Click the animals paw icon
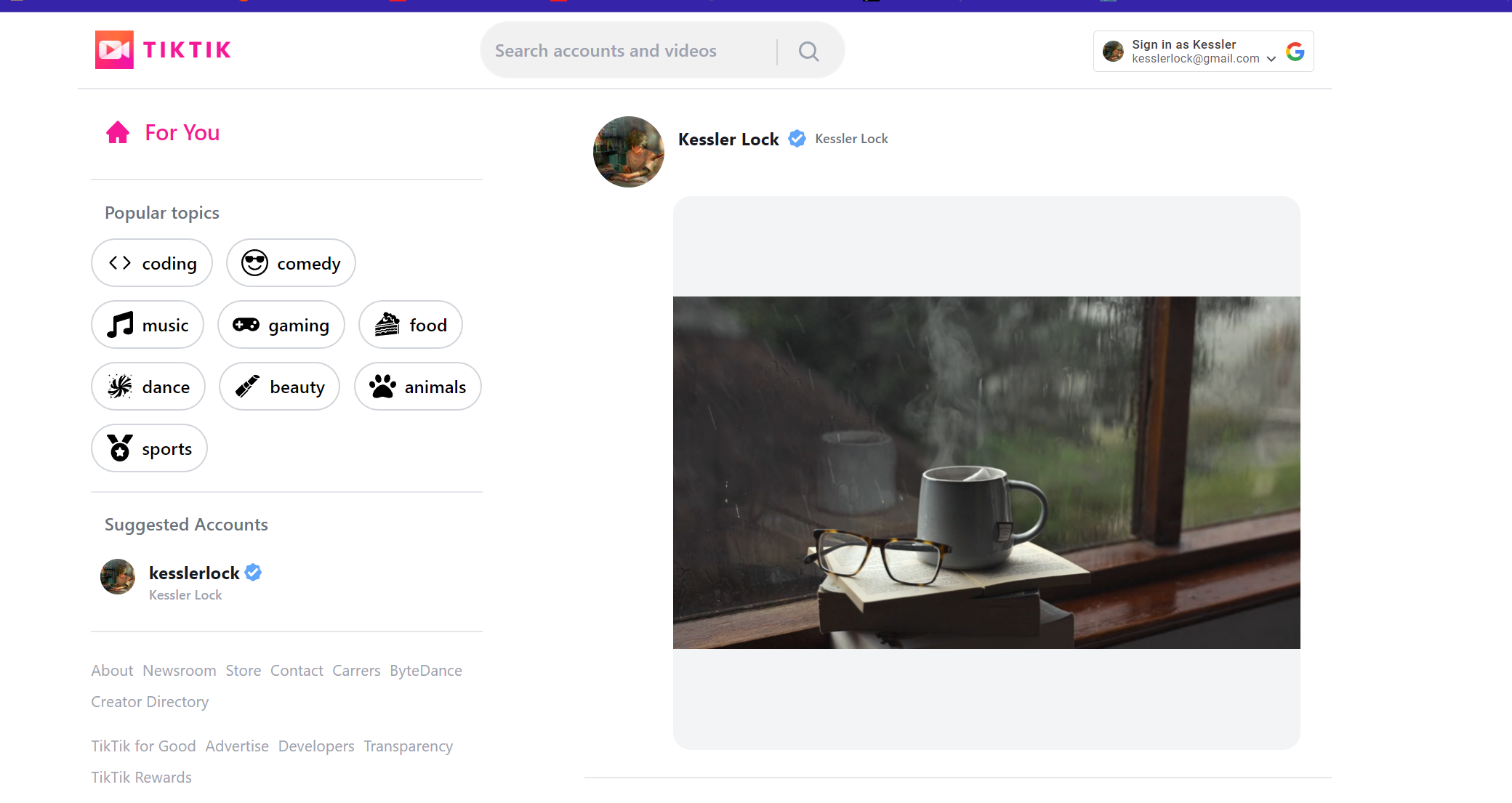Viewport: 1512px width, 803px height. [383, 386]
